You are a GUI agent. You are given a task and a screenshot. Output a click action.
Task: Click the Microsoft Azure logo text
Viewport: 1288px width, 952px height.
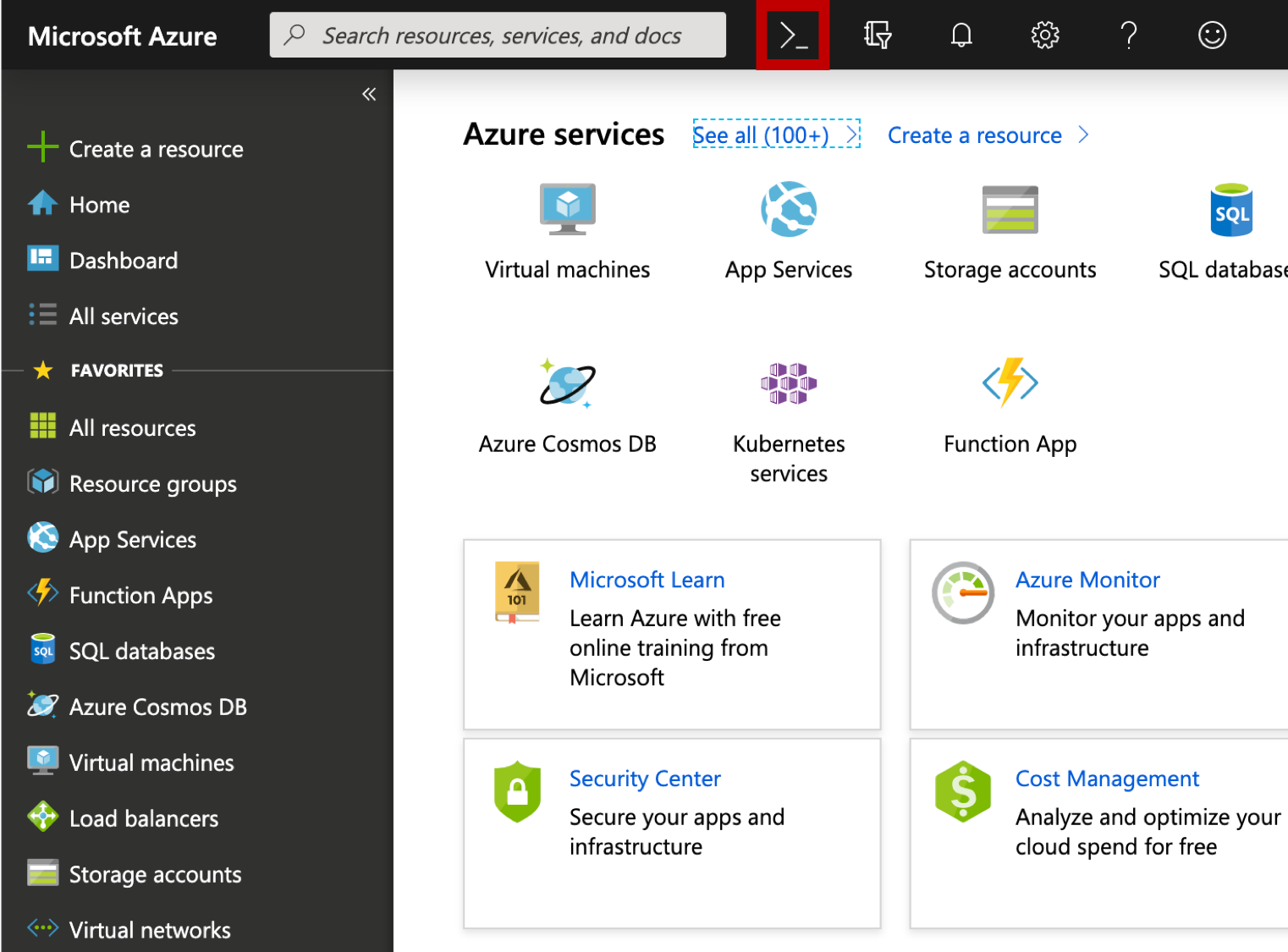(123, 36)
